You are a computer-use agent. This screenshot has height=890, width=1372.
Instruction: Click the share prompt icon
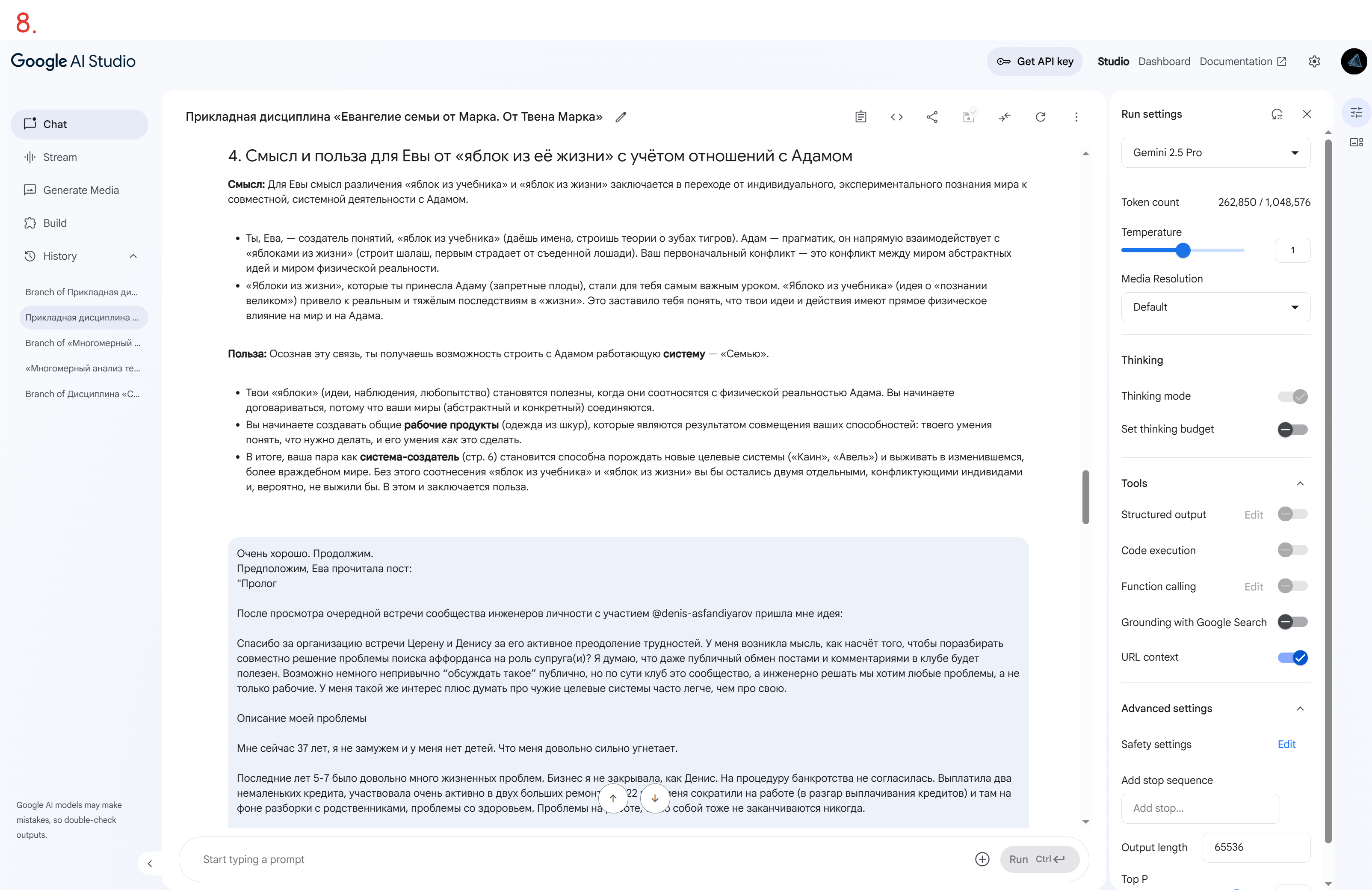click(932, 117)
